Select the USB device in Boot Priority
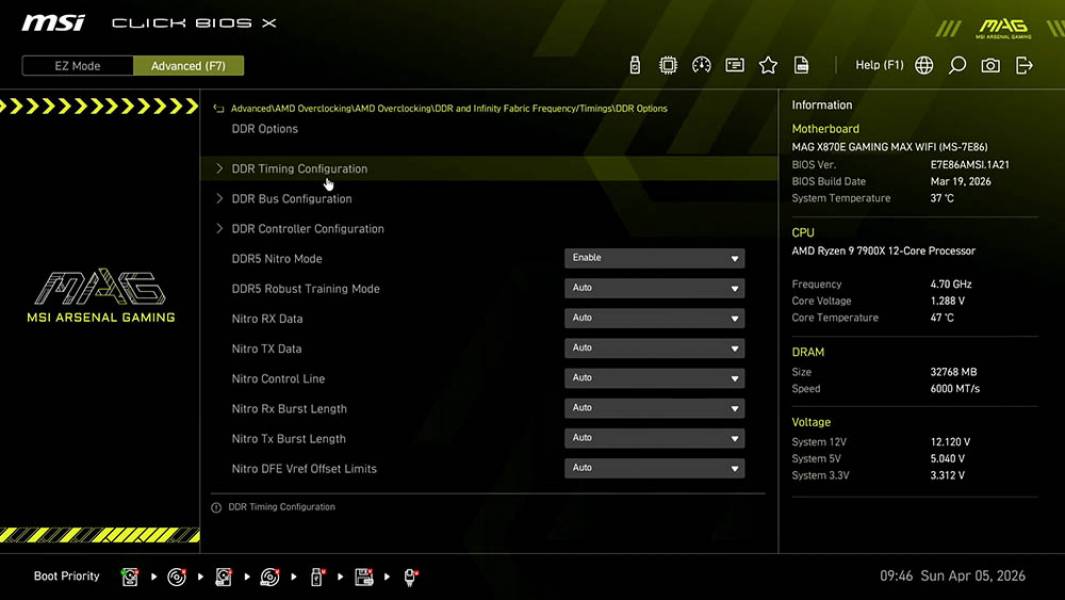The width and height of the screenshot is (1065, 600). [316, 576]
